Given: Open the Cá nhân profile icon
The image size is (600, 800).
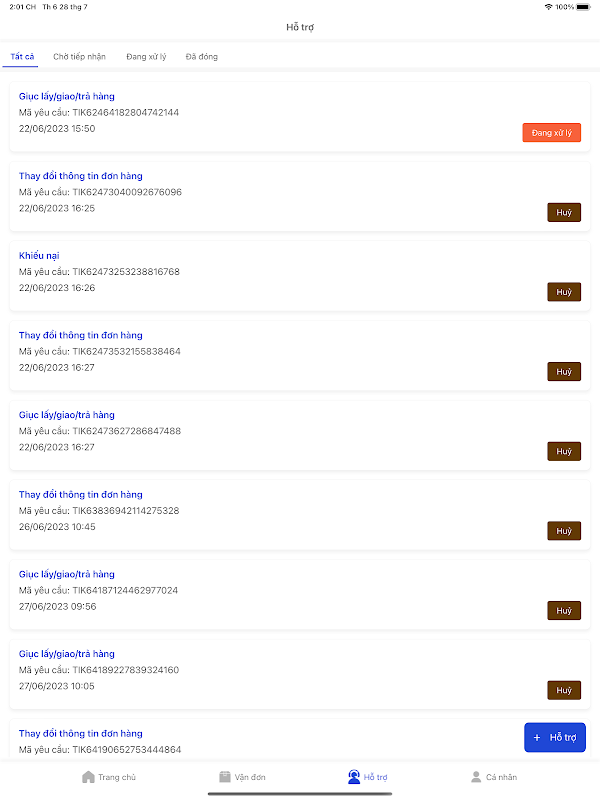Looking at the screenshot, I should tap(476, 777).
